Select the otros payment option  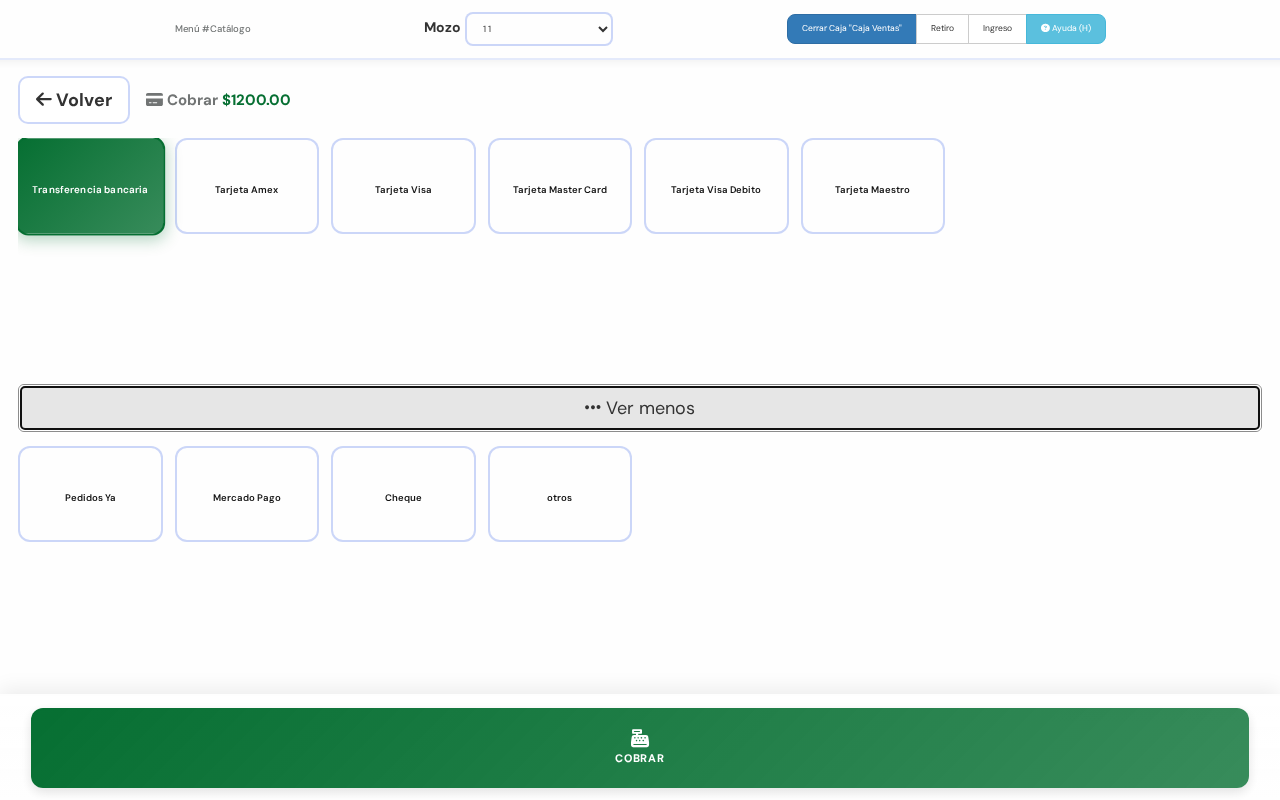point(560,494)
